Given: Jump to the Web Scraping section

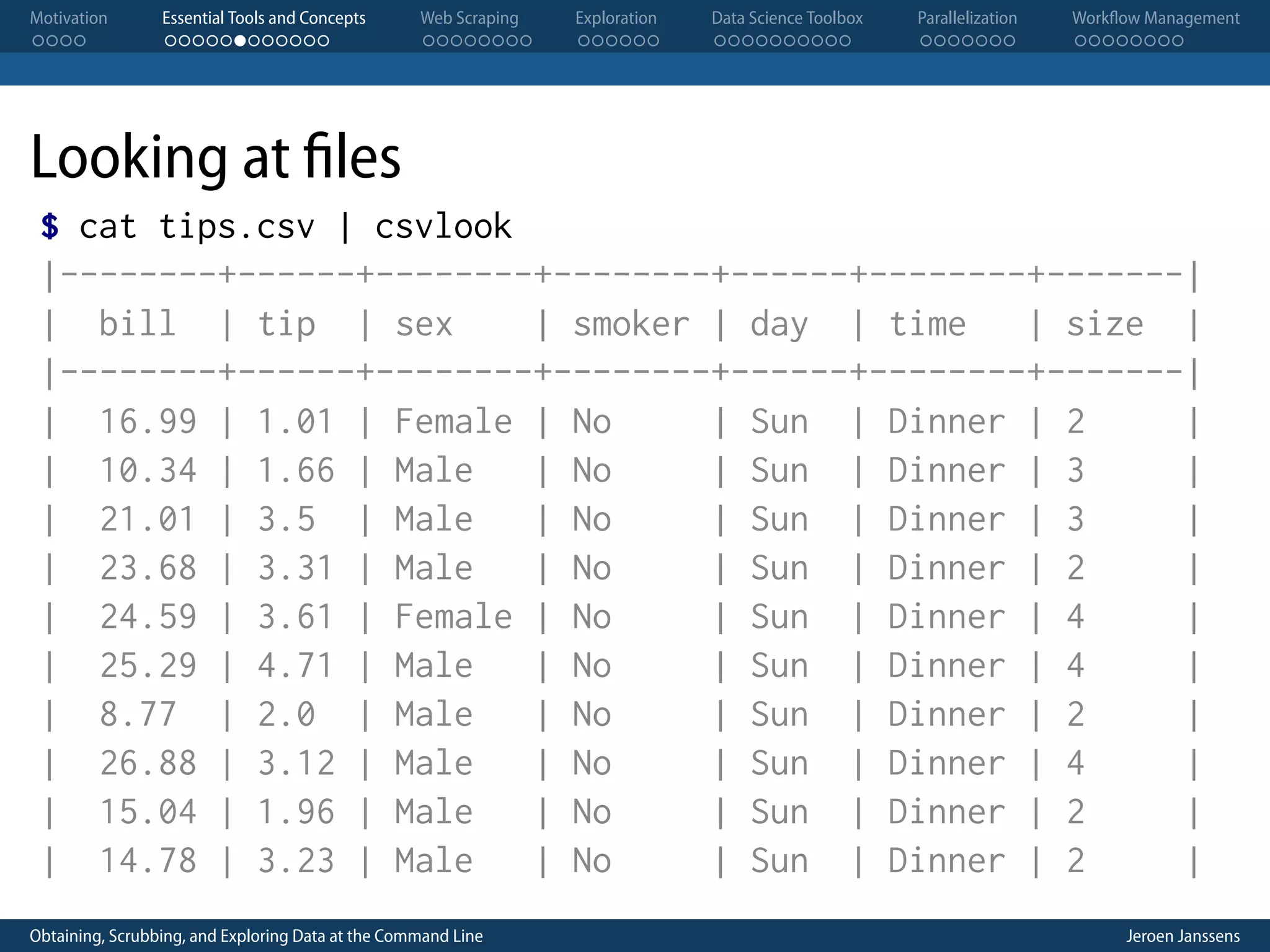Looking at the screenshot, I should coord(469,18).
